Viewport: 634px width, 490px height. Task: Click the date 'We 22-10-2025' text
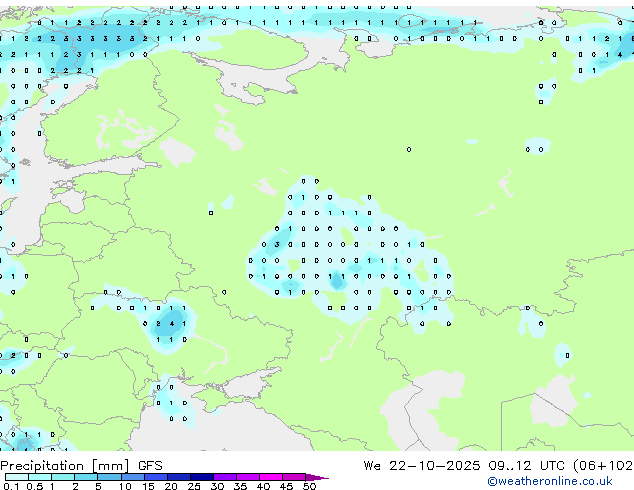[x=422, y=466]
